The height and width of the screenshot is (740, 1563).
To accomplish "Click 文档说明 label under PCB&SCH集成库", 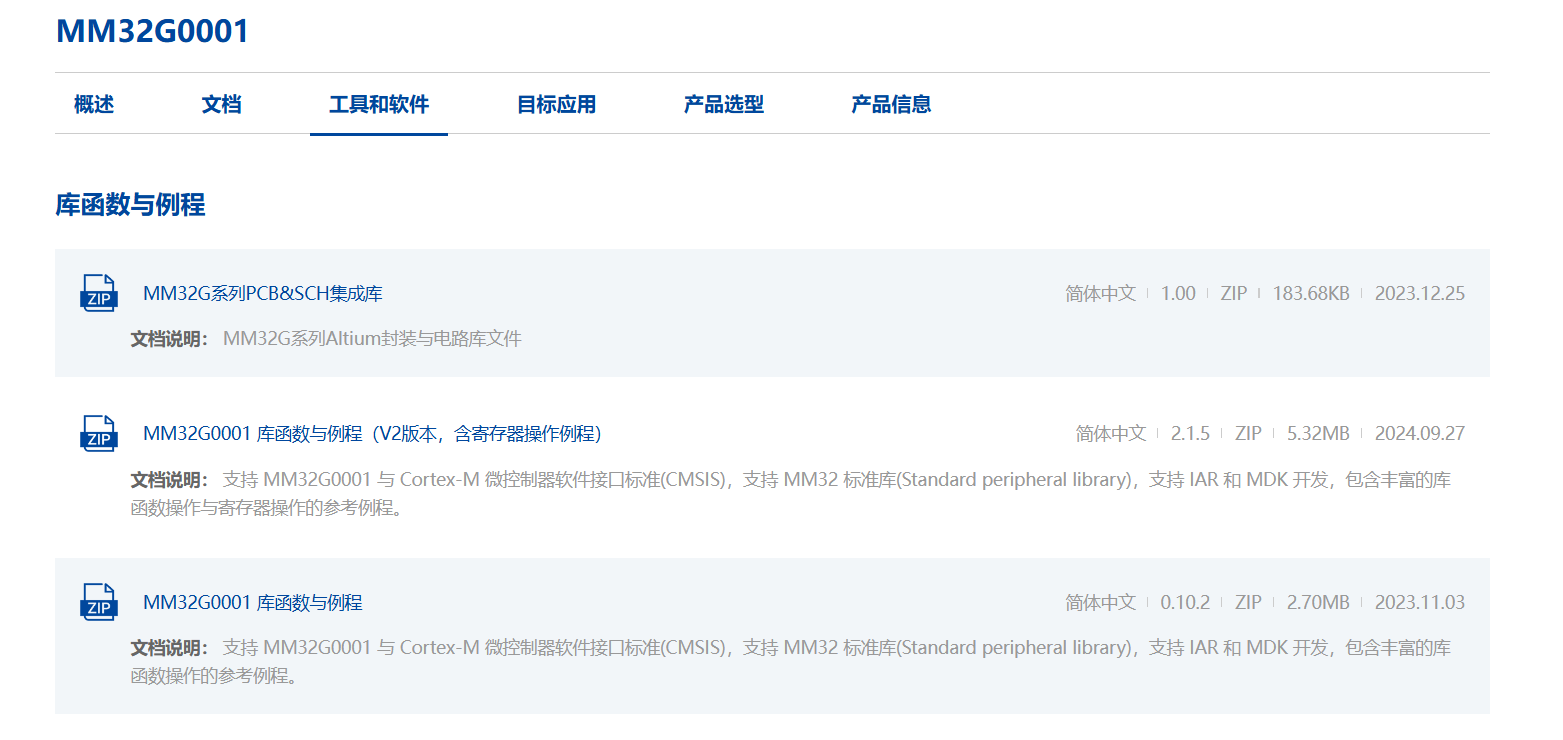I will coord(169,339).
